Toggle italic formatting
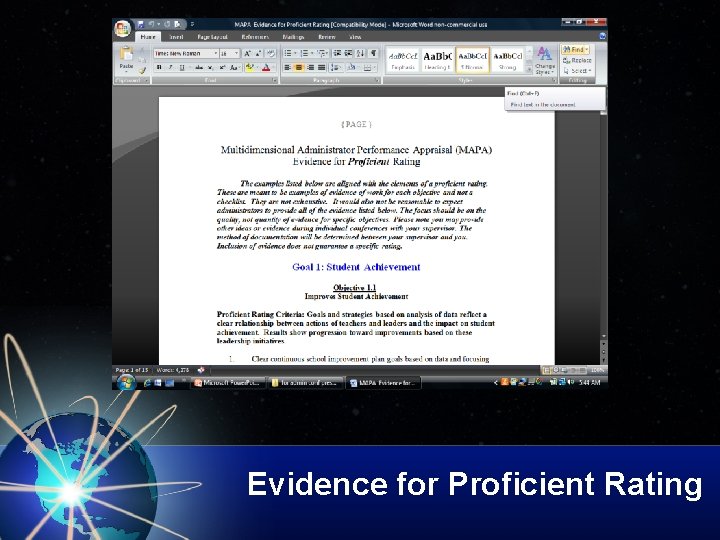This screenshot has width=720, height=540. point(170,68)
